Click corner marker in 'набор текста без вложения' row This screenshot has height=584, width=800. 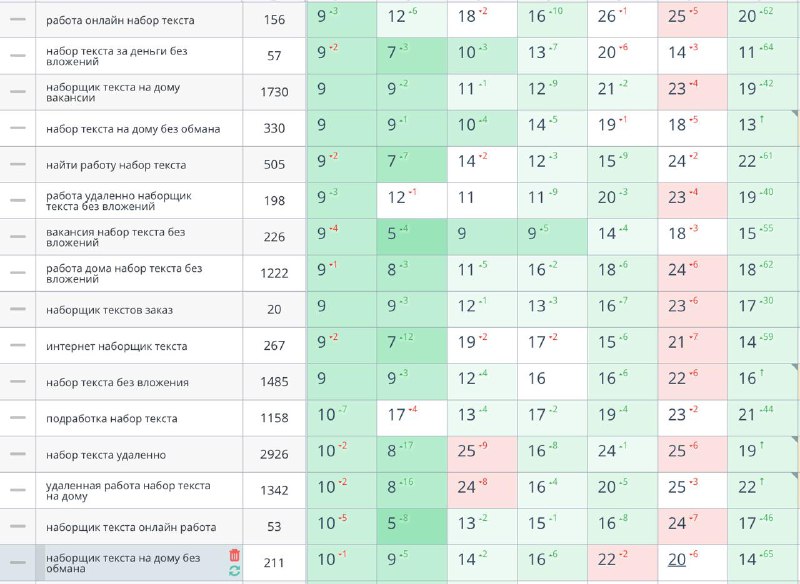[x=795, y=367]
